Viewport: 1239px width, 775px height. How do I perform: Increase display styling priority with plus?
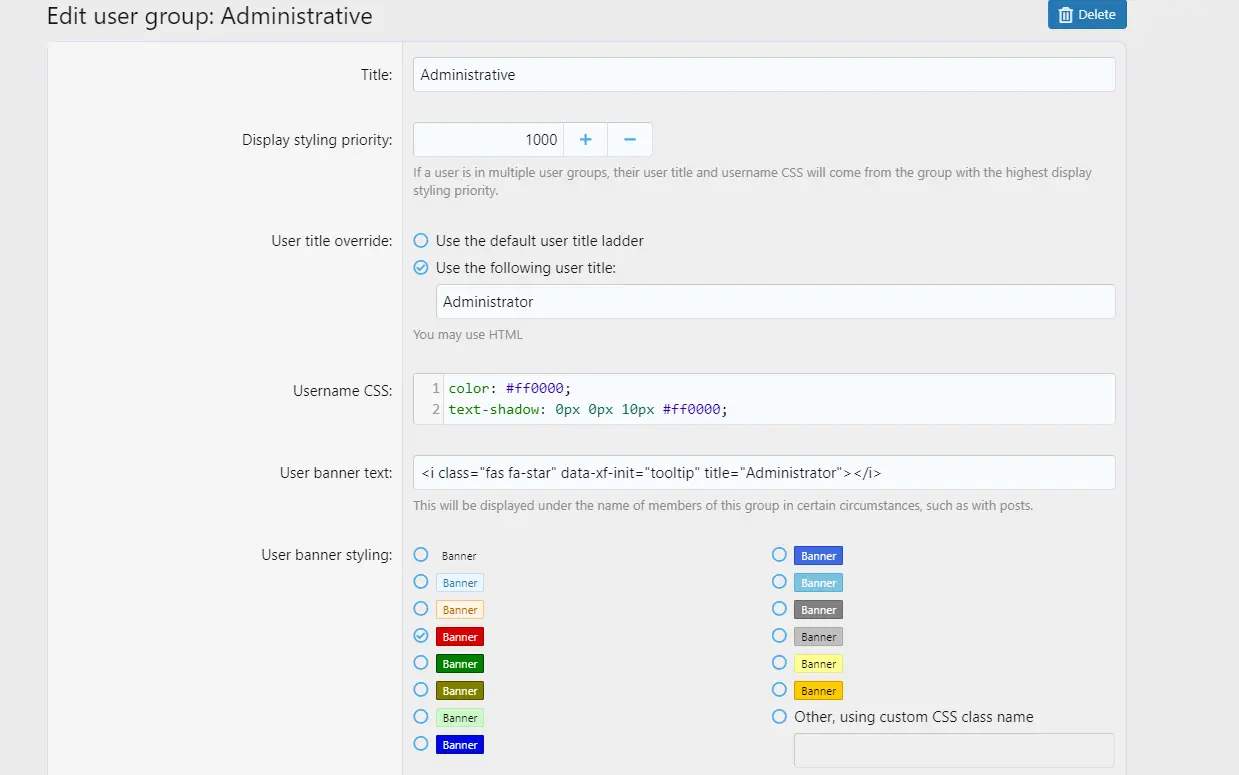[585, 140]
